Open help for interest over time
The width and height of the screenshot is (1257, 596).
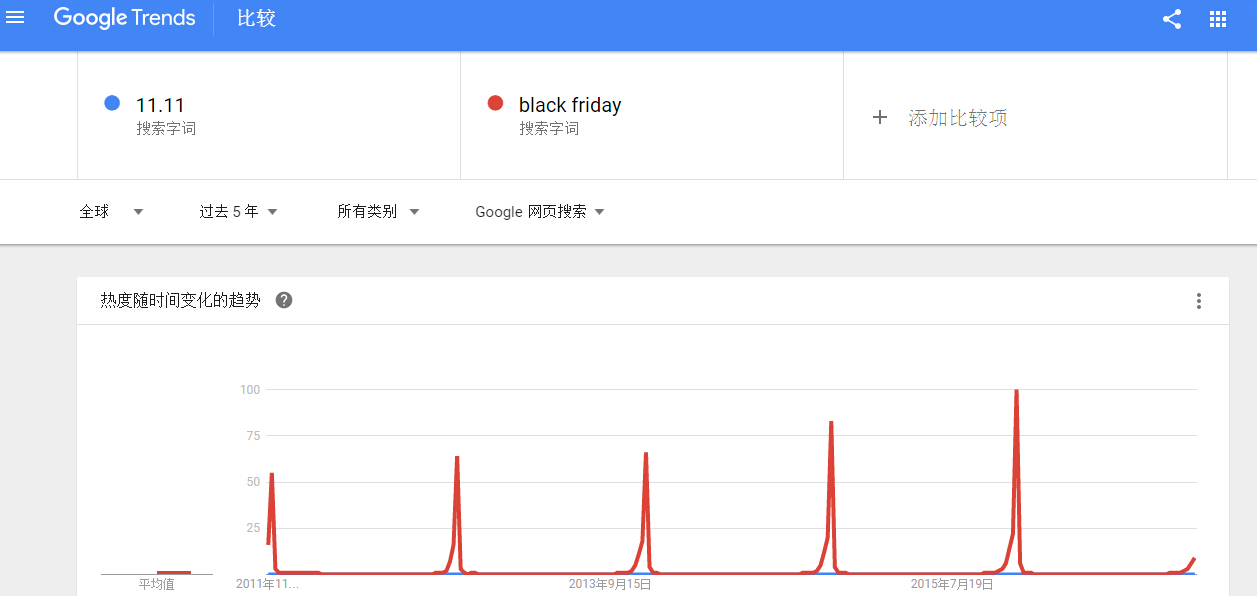(284, 300)
